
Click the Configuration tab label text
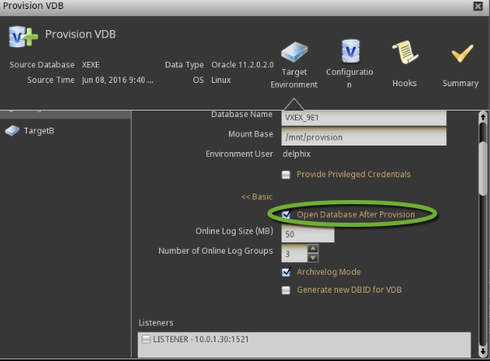tap(349, 78)
